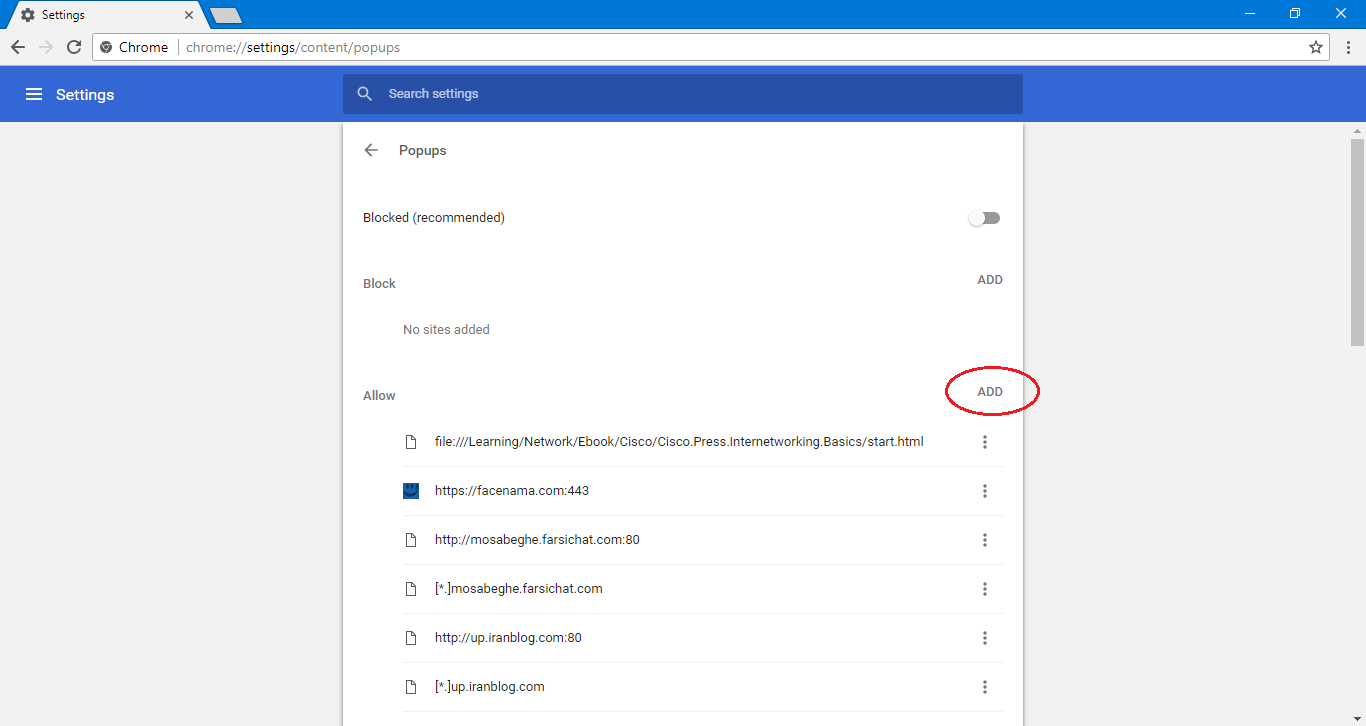Open the Settings hamburger menu
1366x726 pixels.
pyautogui.click(x=34, y=94)
